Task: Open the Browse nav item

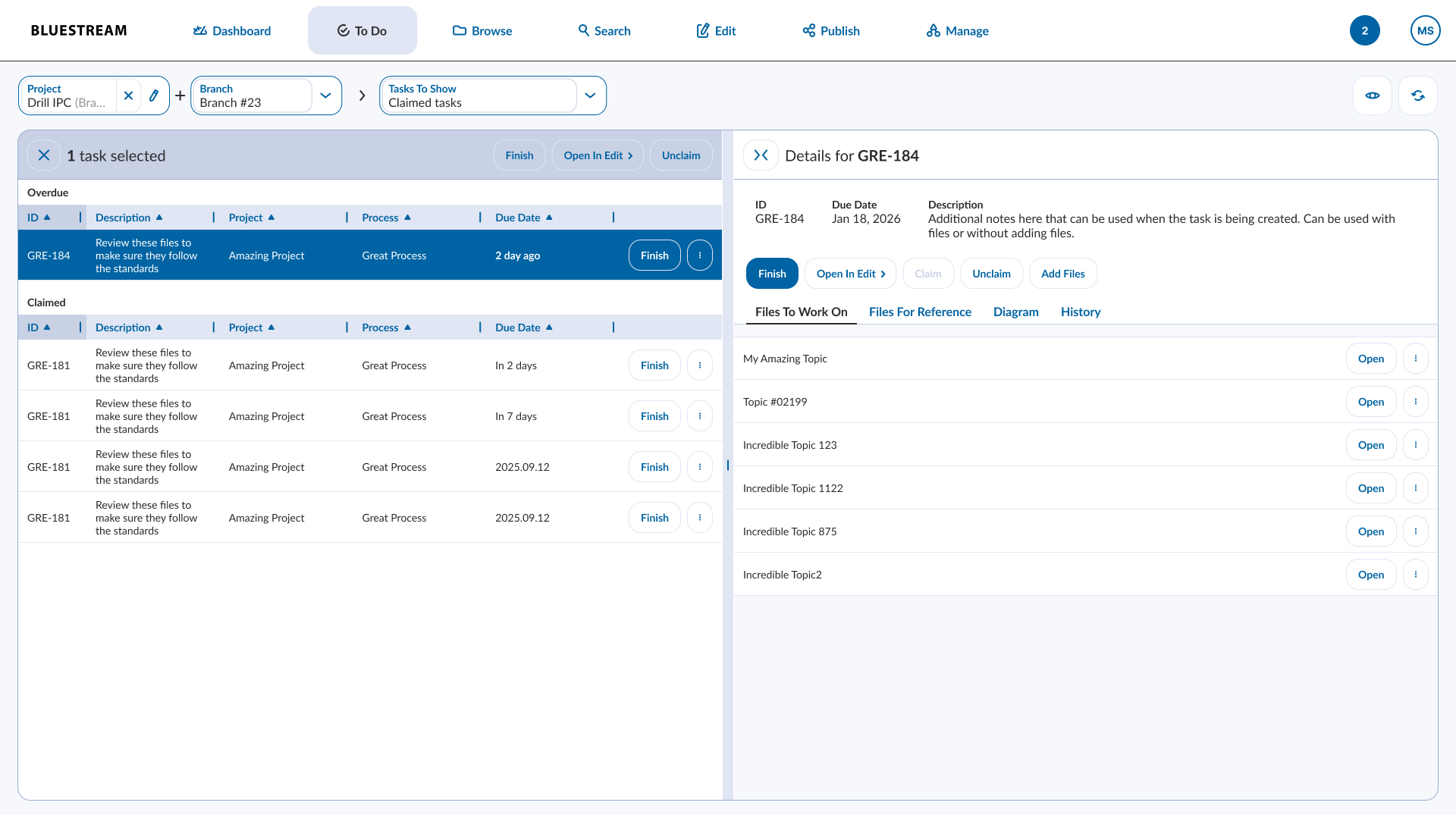Action: coord(482,30)
